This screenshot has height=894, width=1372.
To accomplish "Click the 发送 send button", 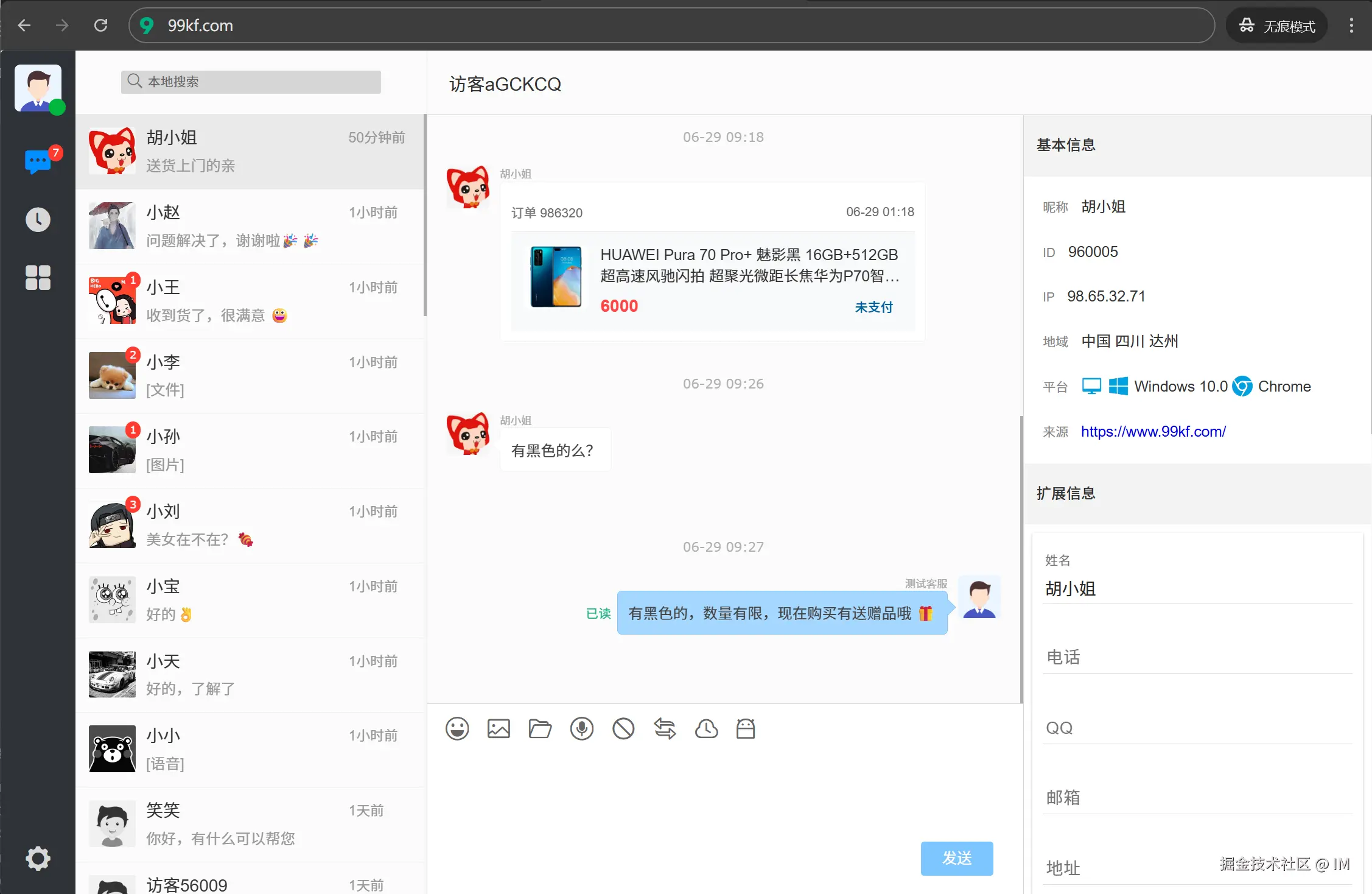I will tap(956, 858).
